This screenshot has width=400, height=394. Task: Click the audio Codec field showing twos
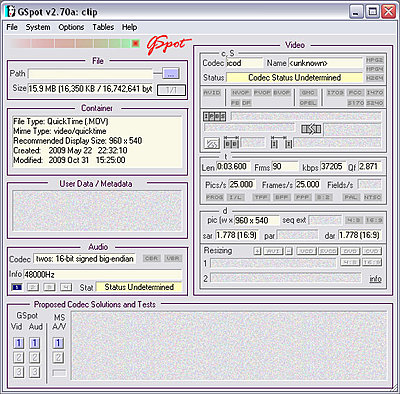point(85,259)
